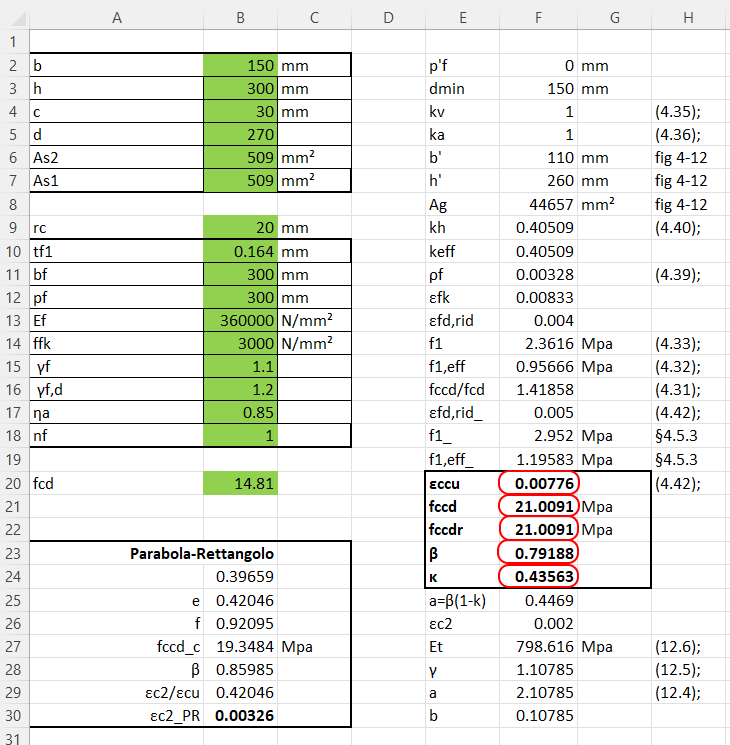Click the circled β value 0.79188
The height and width of the screenshot is (745, 730).
point(538,553)
